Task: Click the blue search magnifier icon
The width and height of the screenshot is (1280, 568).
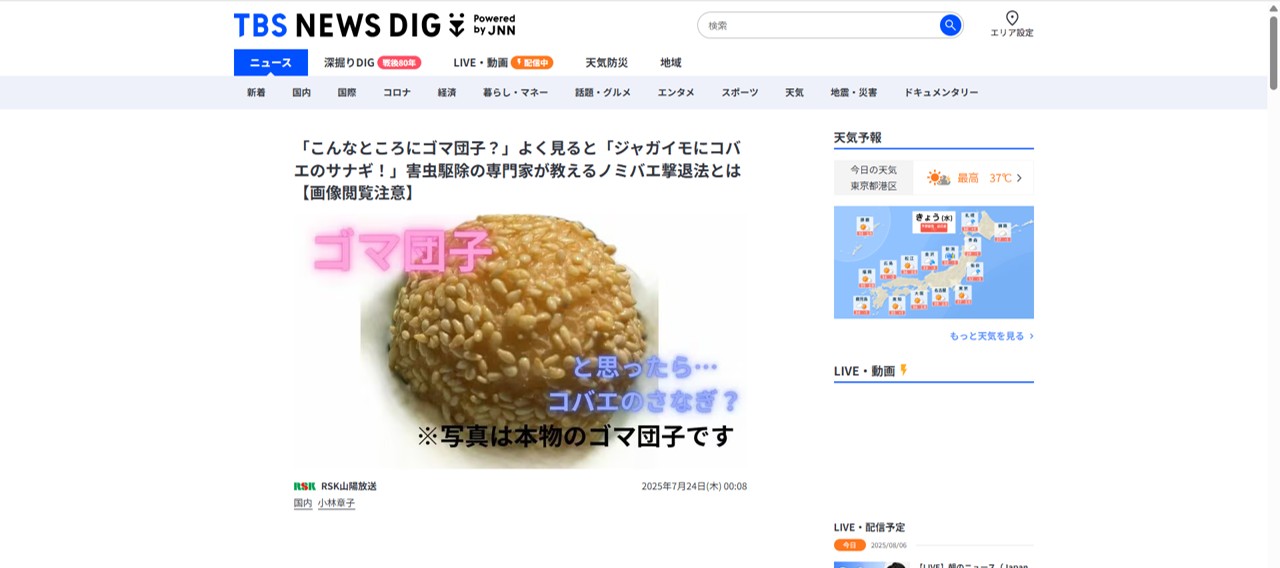Action: [950, 25]
